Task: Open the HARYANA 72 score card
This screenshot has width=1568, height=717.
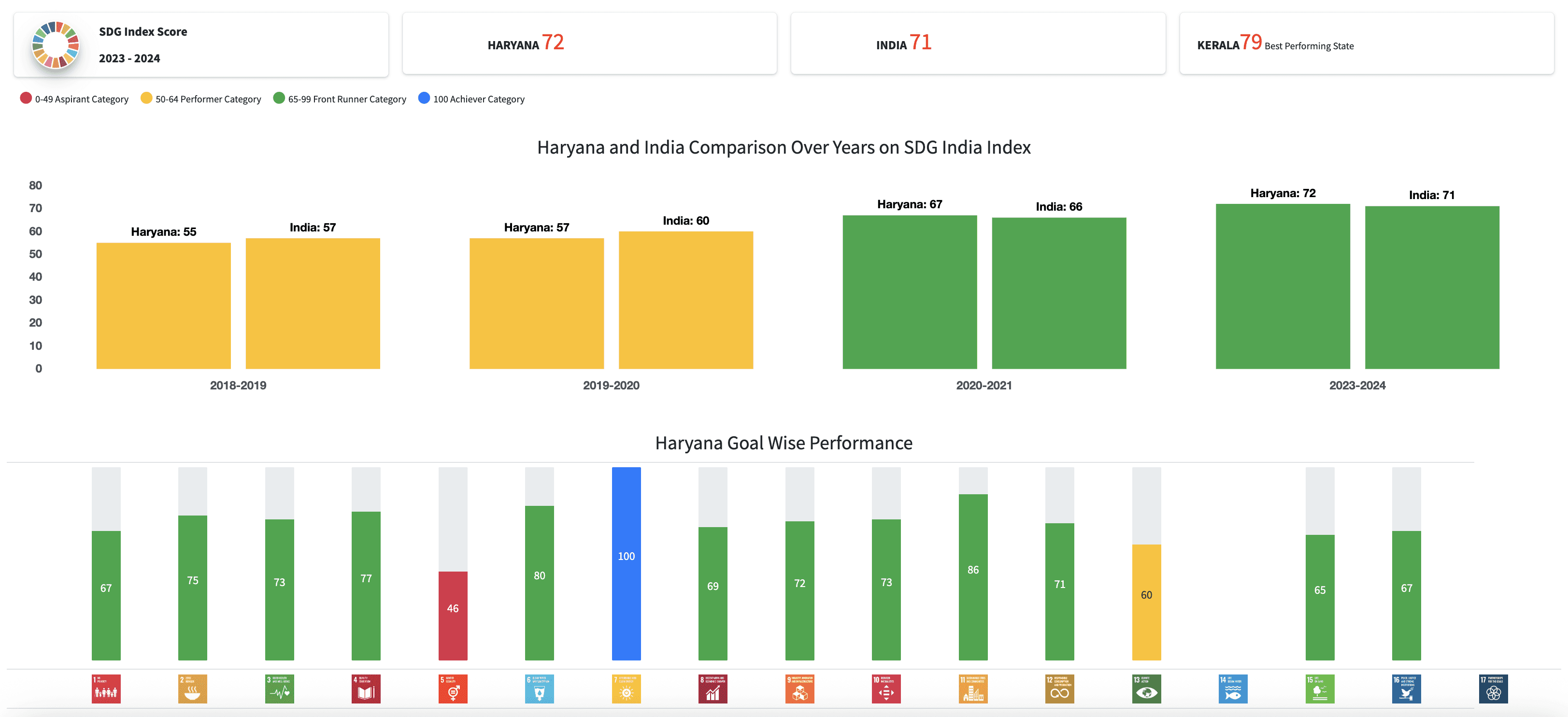Action: pos(589,43)
